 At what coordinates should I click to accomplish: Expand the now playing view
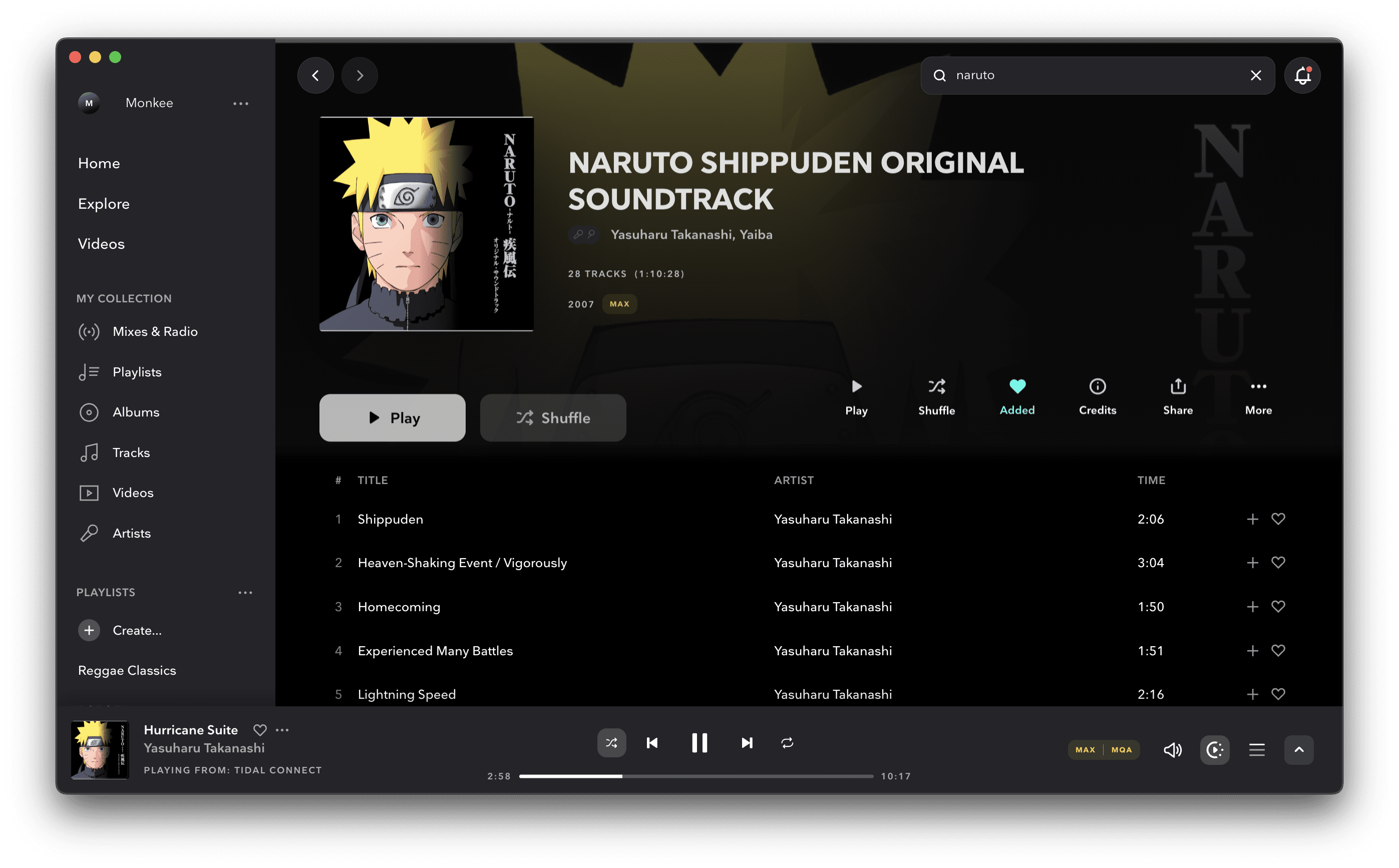tap(1298, 750)
